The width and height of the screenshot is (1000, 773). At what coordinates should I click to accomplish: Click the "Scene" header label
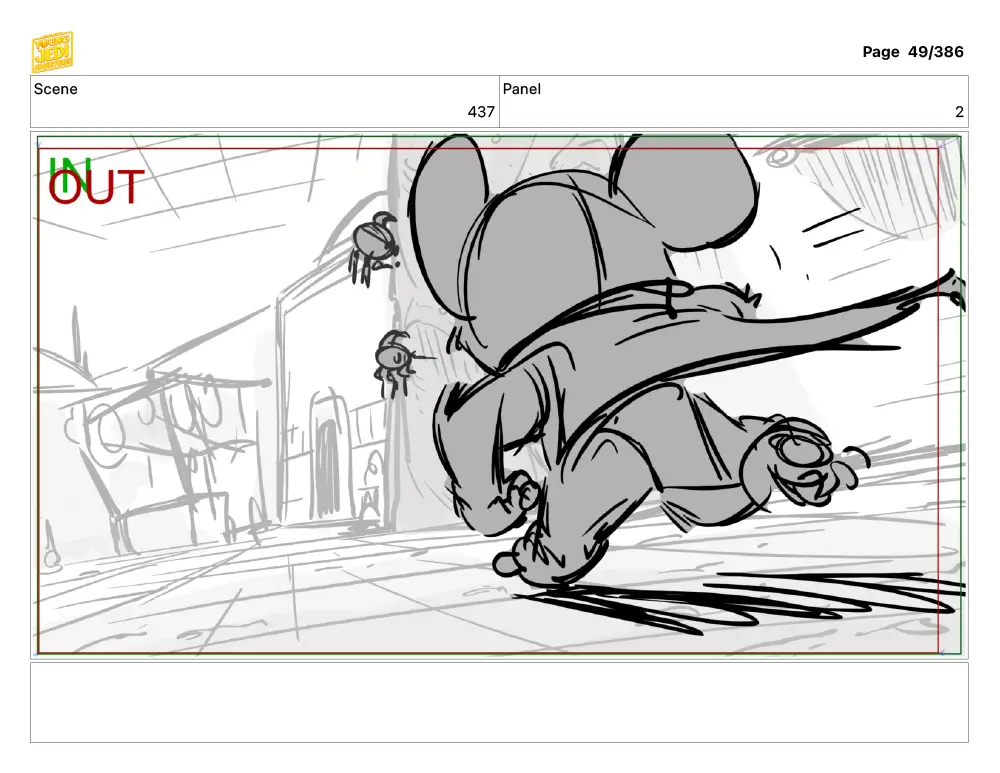pos(55,89)
